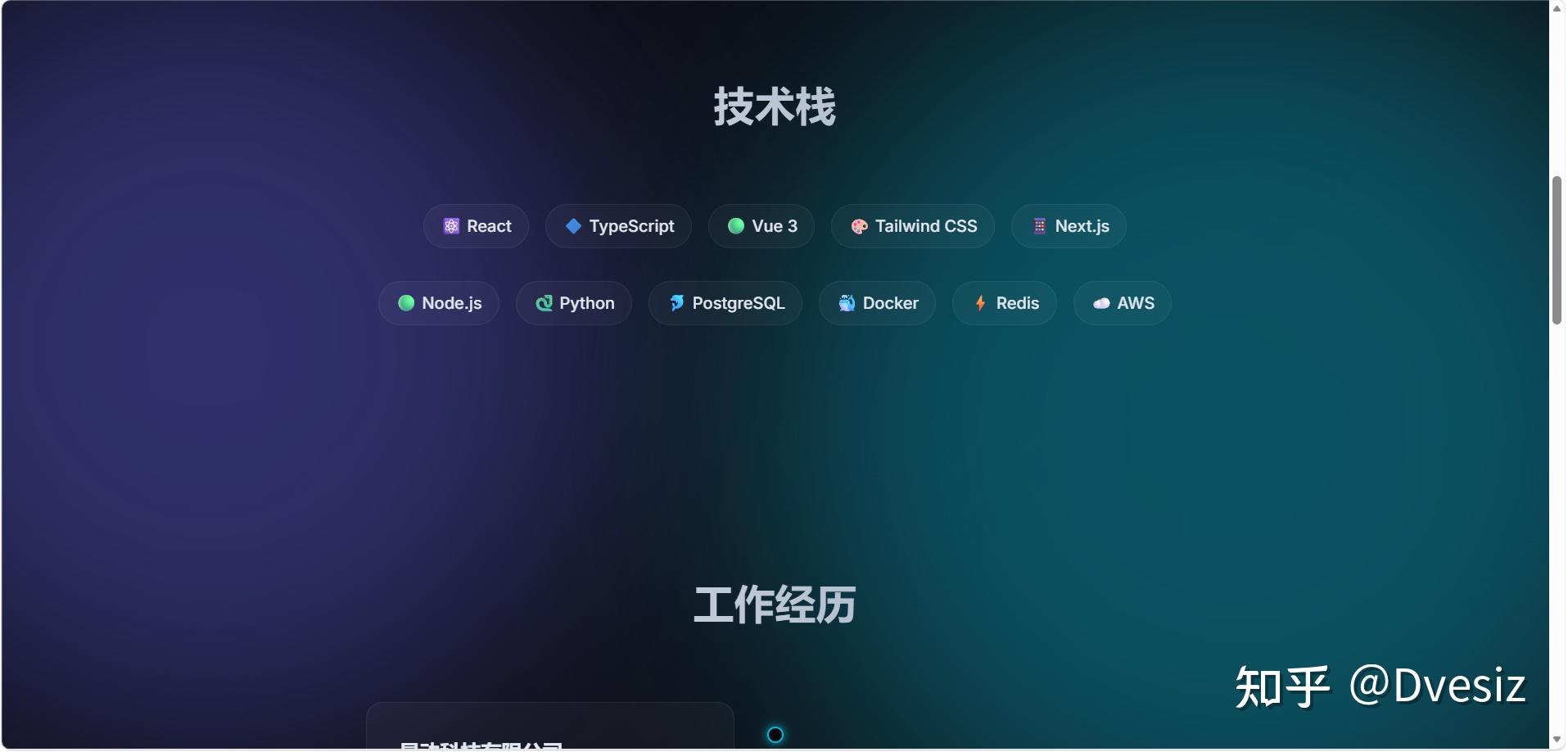Screen dimensions: 1568x752
Task: Click the scrollbar up arrow
Action: (x=1557, y=8)
